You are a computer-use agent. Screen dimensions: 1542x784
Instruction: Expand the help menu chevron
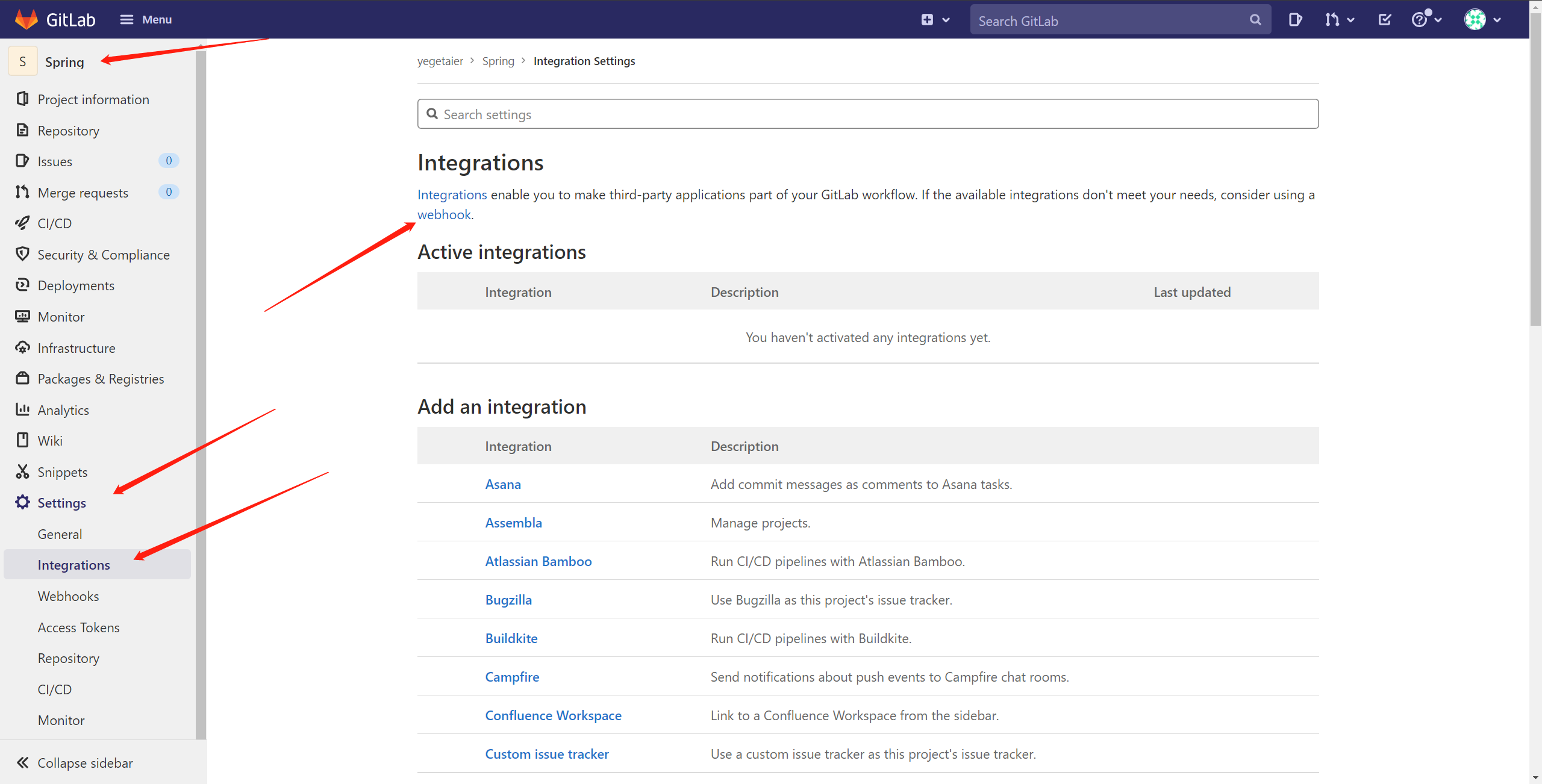click(1438, 20)
